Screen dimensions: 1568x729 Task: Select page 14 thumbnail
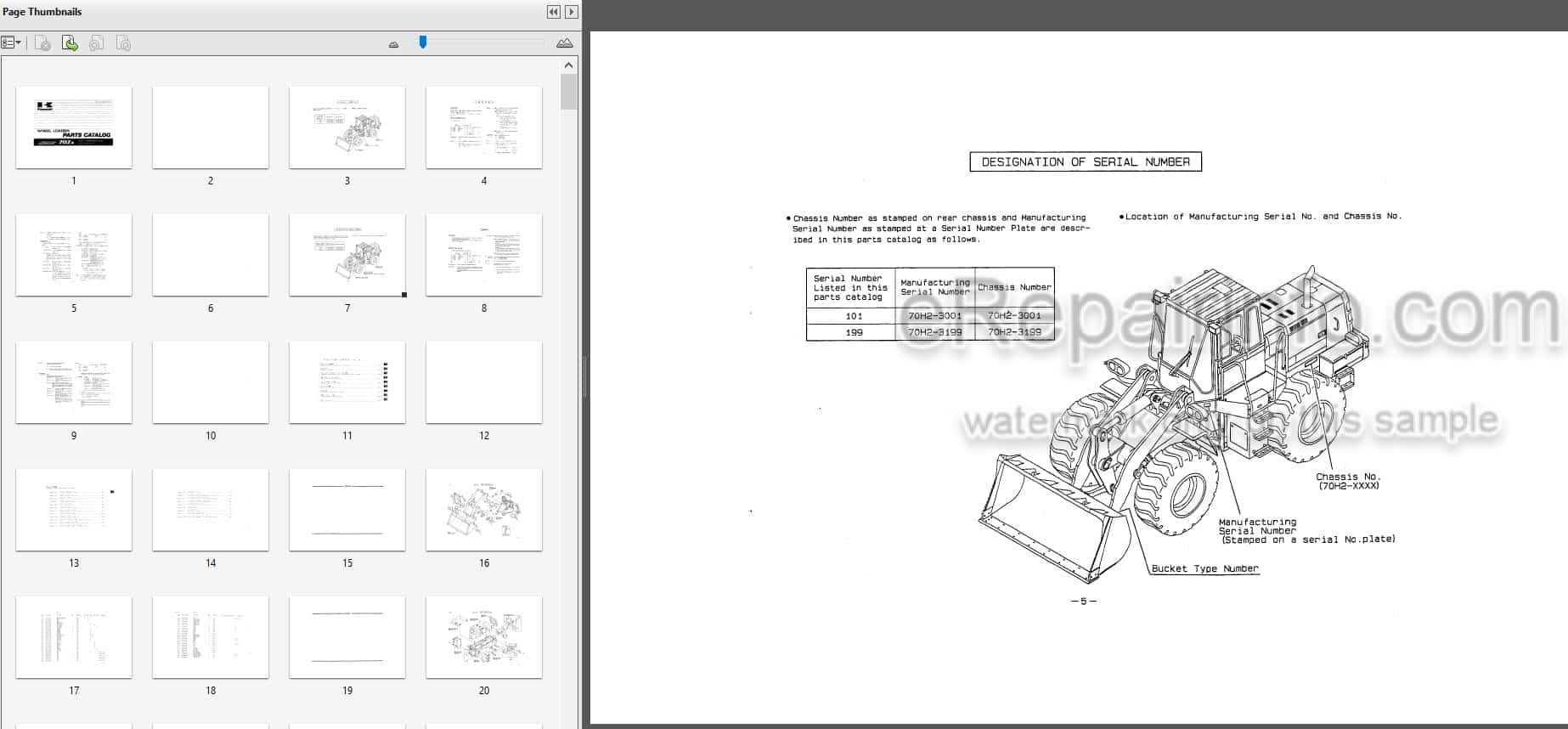click(x=211, y=510)
